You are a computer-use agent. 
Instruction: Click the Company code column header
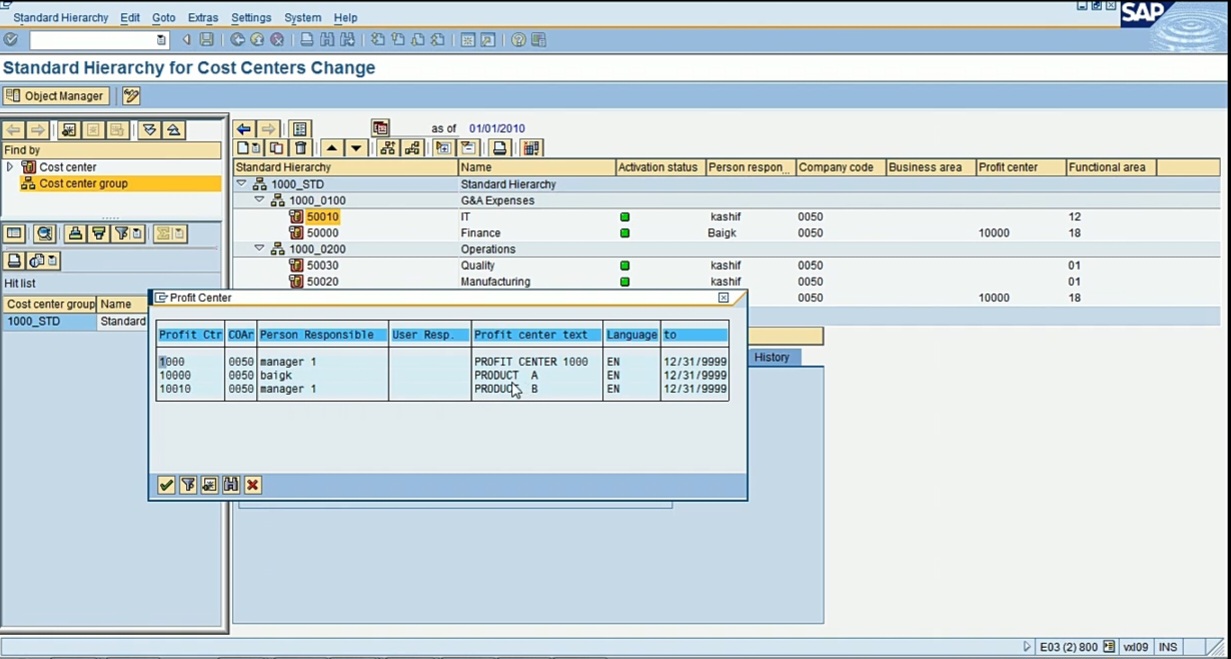[840, 168]
